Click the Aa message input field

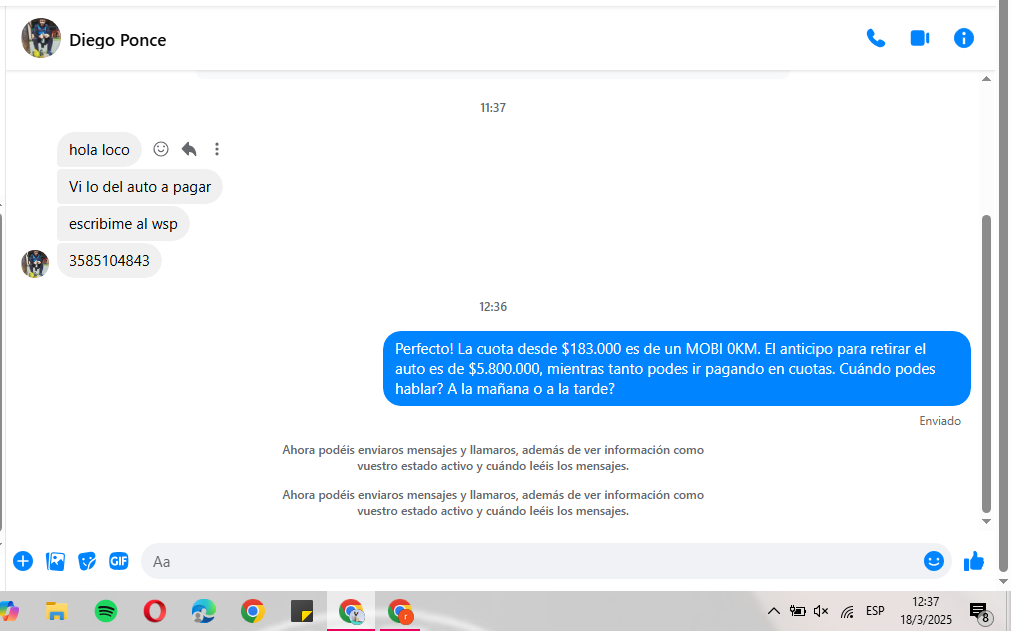530,562
